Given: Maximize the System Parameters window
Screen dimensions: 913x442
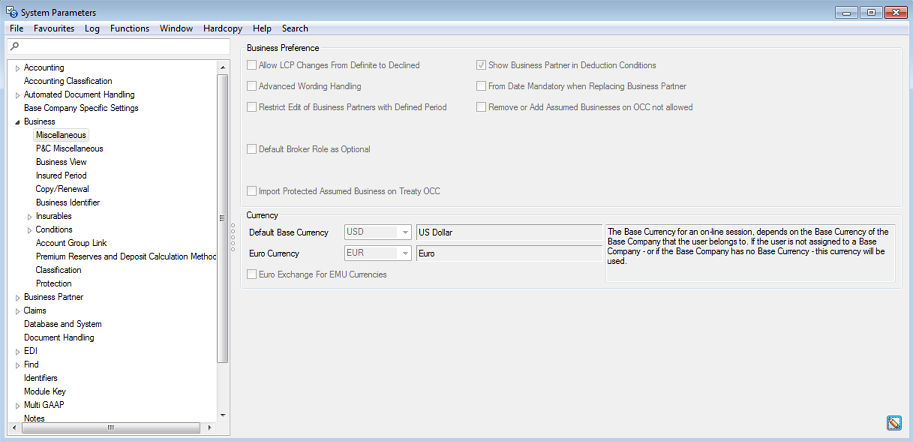Looking at the screenshot, I should coord(871,12).
